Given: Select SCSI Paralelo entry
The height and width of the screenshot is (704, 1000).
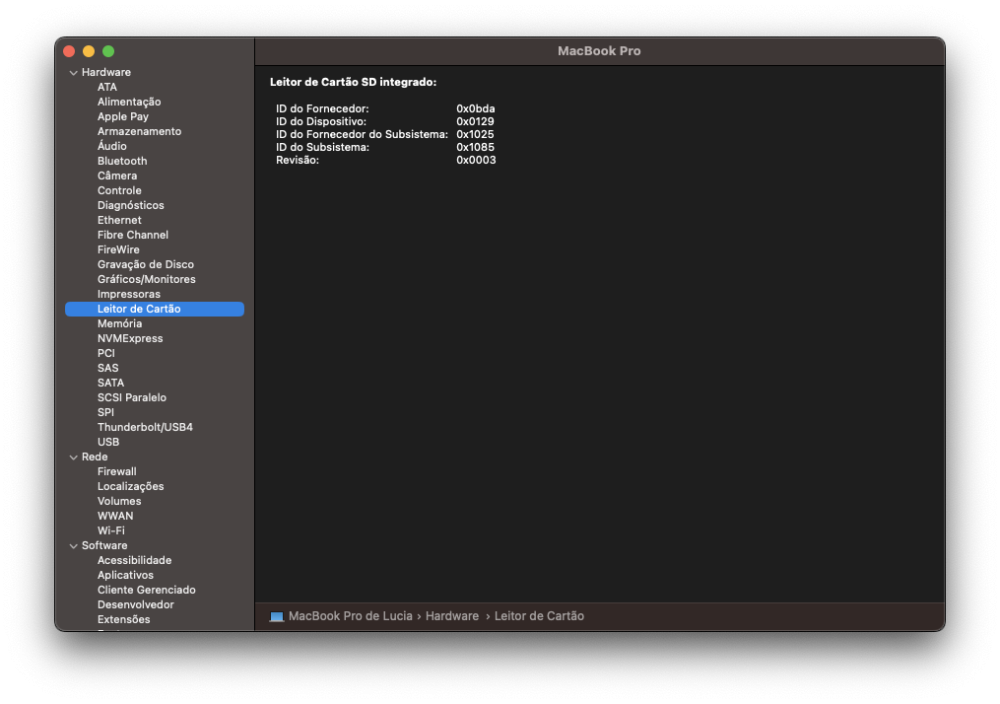Looking at the screenshot, I should pos(131,398).
